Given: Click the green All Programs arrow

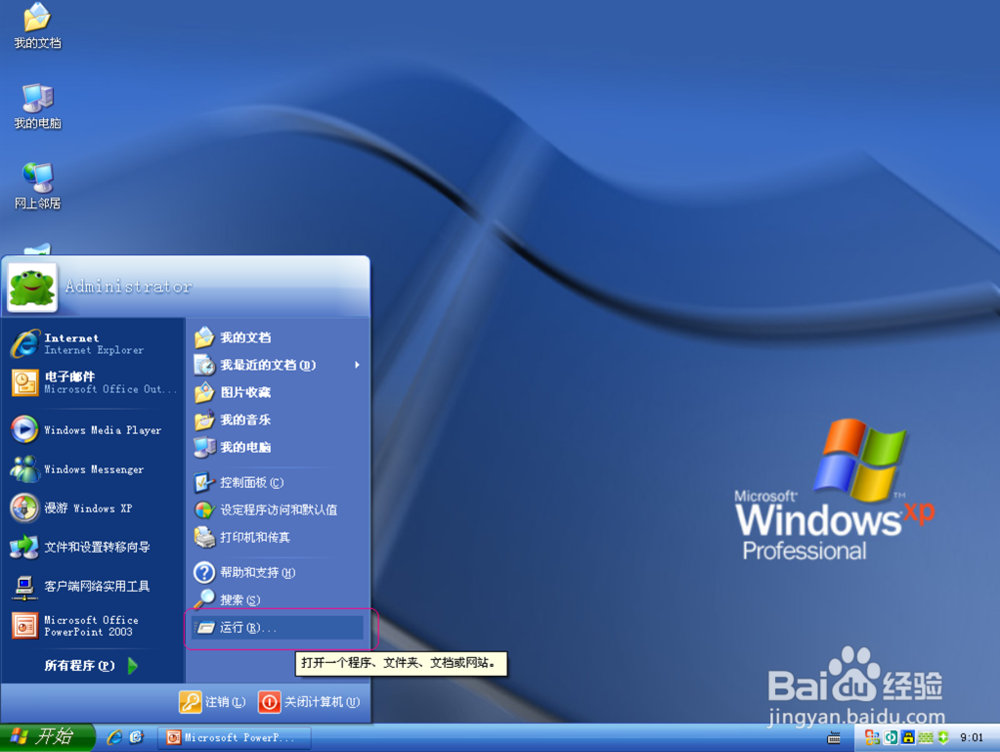Looking at the screenshot, I should (133, 665).
